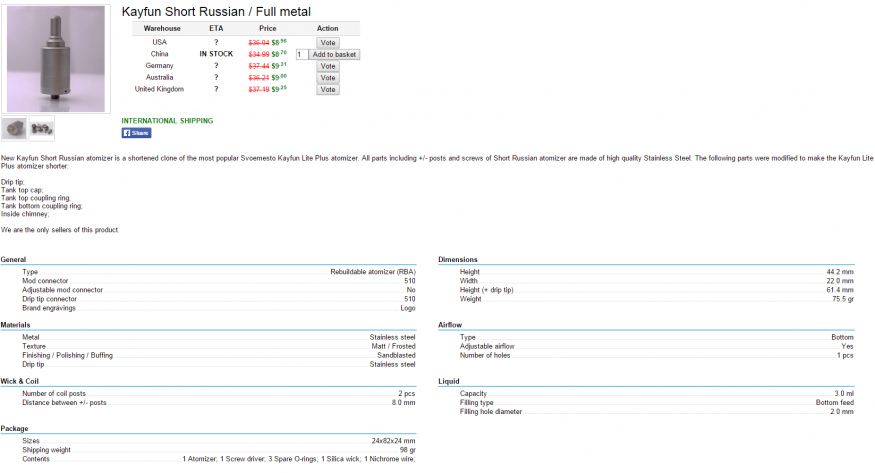Click the Tank top cap list line

click(22, 190)
